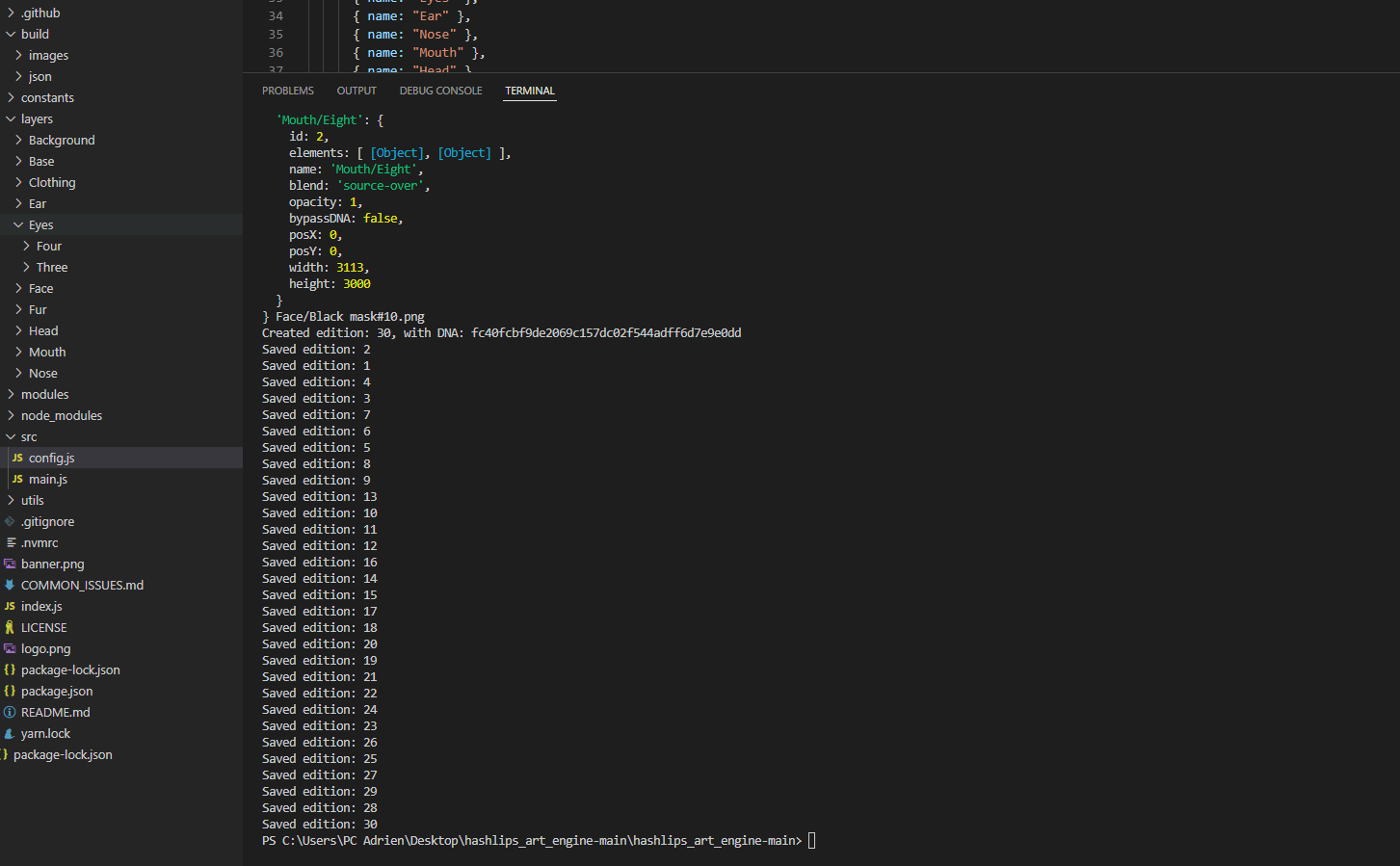
Task: Click the JS icon beside index.js
Action: coord(10,606)
